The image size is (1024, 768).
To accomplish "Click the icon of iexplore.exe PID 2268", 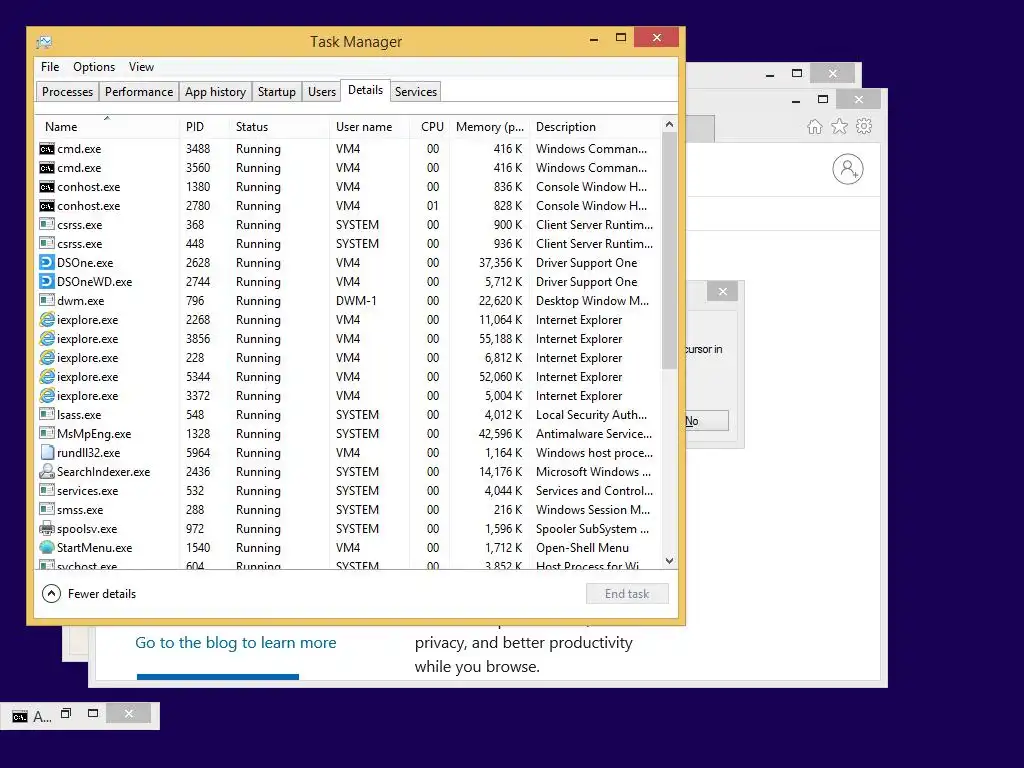I will (46, 319).
